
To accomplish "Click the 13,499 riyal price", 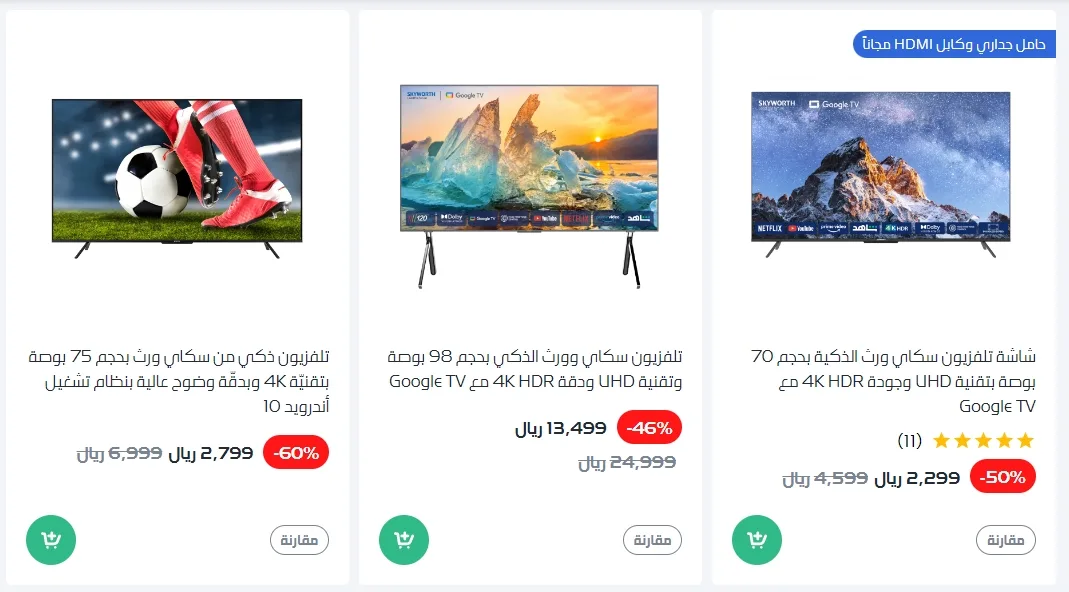I will click(560, 428).
